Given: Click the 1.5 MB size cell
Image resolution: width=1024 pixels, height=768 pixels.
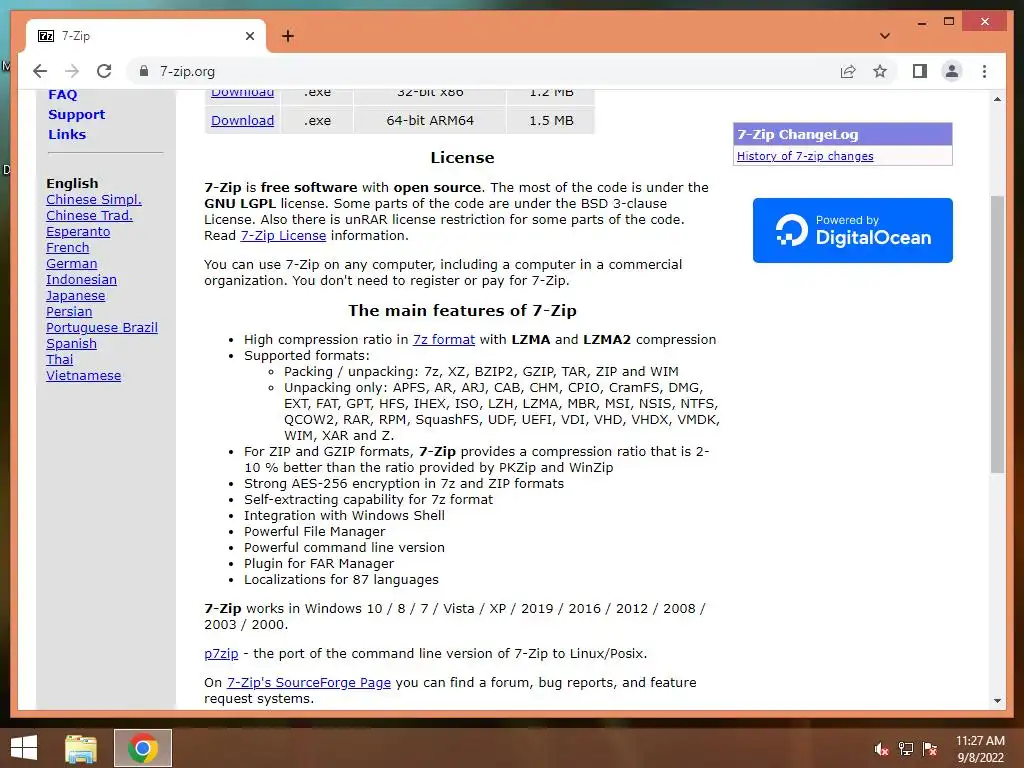Looking at the screenshot, I should [551, 120].
